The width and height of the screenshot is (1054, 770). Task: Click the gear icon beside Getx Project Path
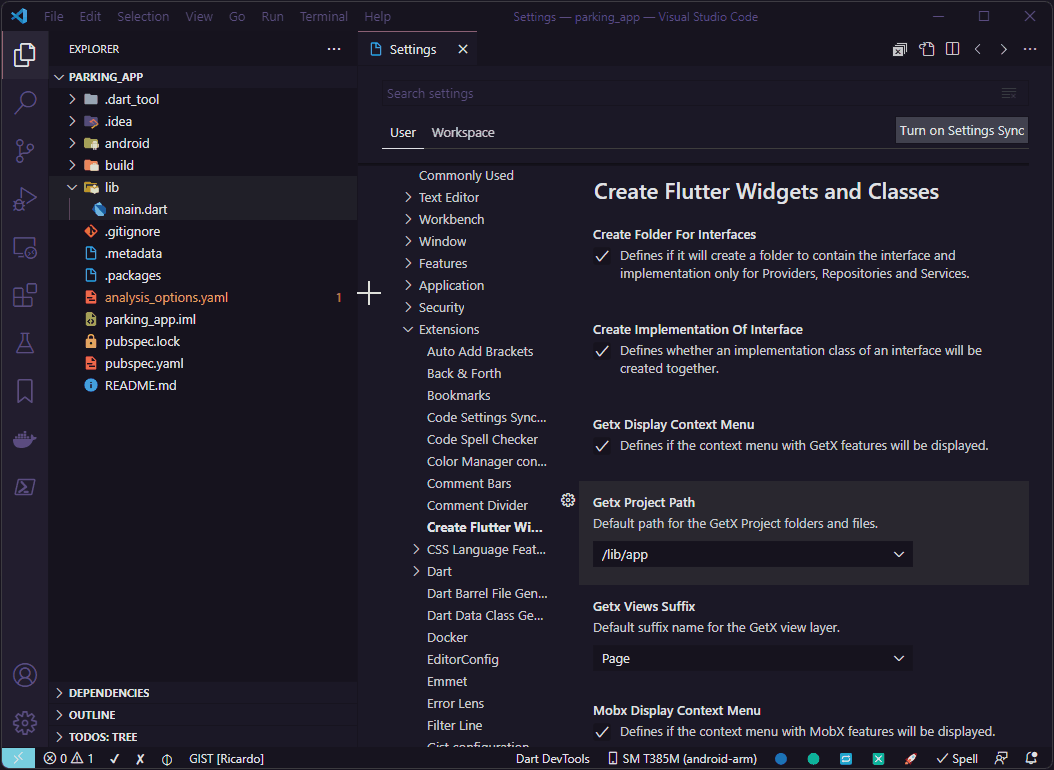coord(568,500)
